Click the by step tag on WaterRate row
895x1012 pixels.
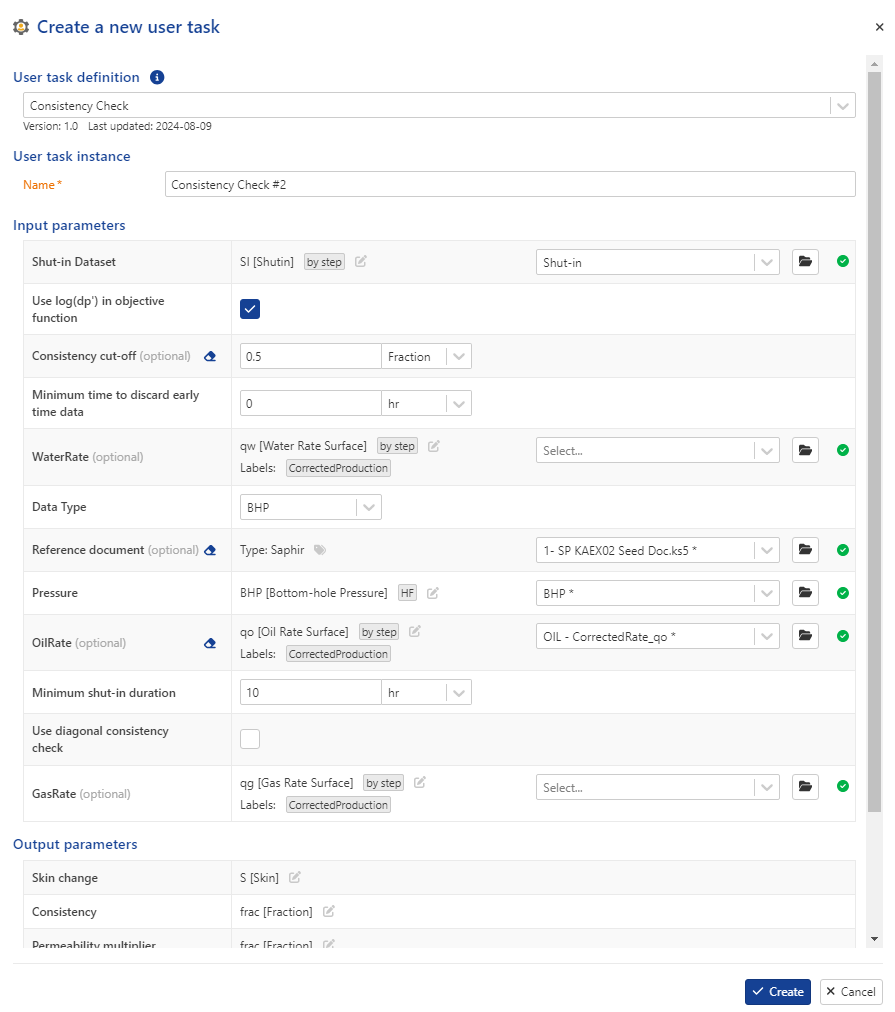397,446
